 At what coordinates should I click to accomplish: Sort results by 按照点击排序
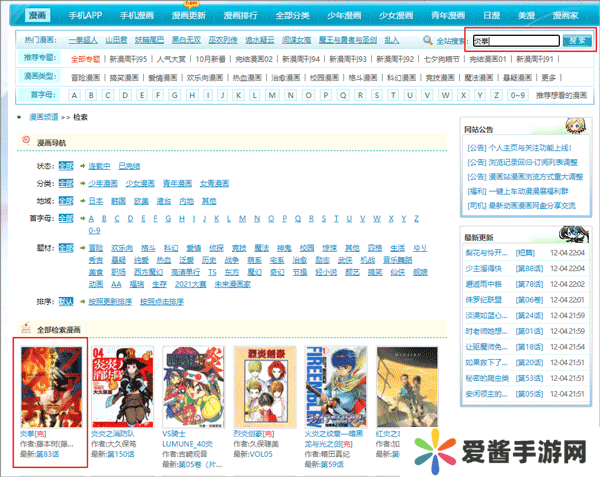click(162, 301)
